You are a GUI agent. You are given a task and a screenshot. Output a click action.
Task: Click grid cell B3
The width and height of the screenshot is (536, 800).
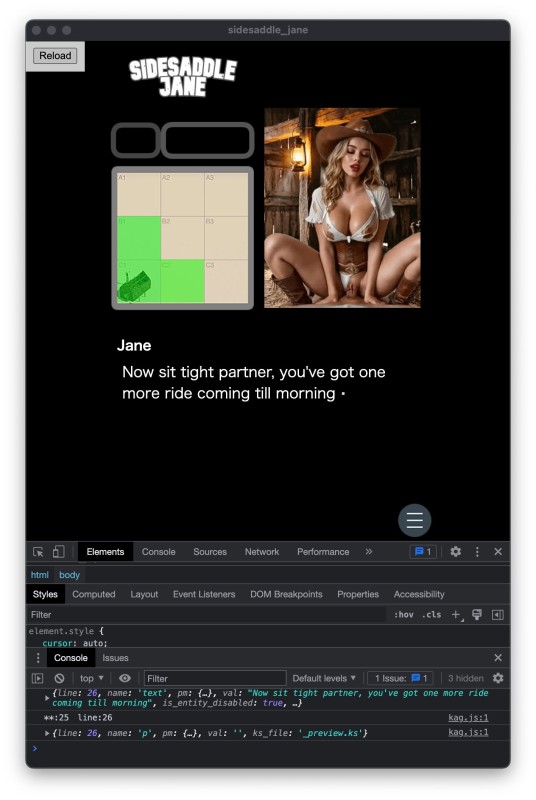226,238
